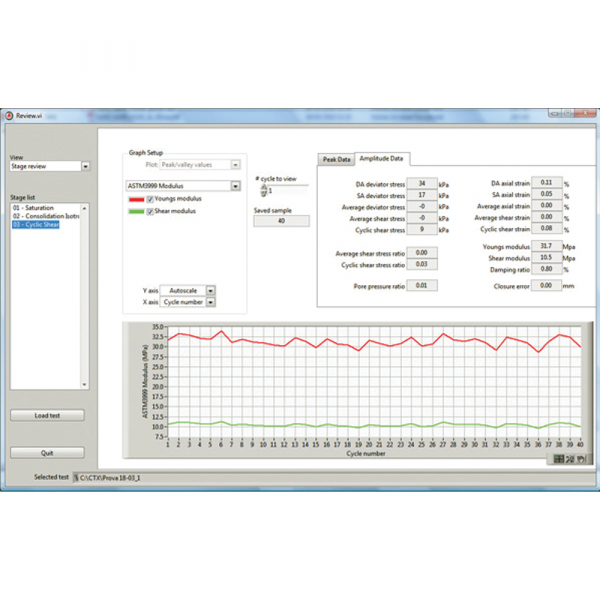Select the graph zoom tool

click(568, 458)
